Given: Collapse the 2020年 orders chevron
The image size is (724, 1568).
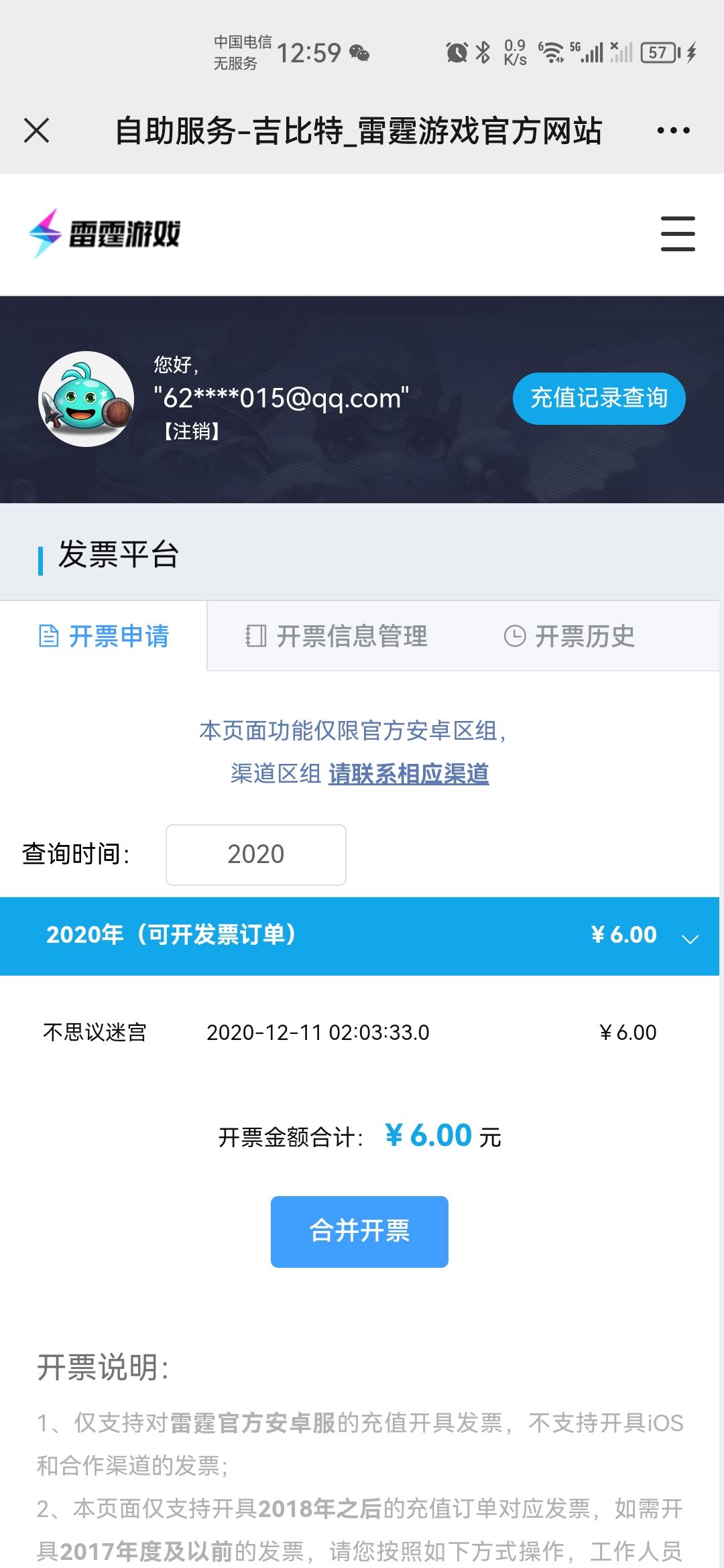Looking at the screenshot, I should (x=690, y=937).
